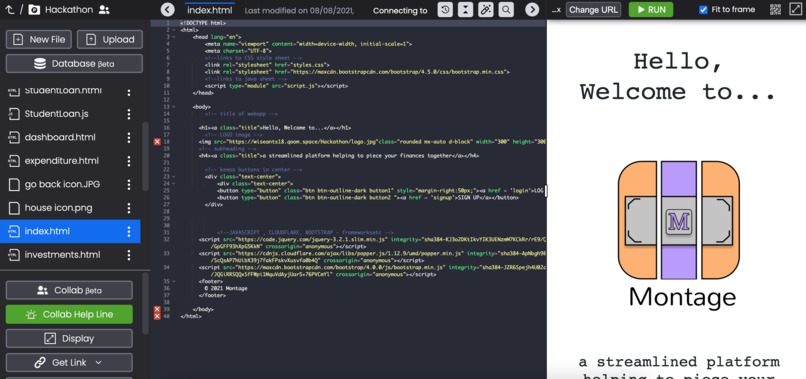Click the green RUN button
The image size is (806, 379).
coord(651,9)
